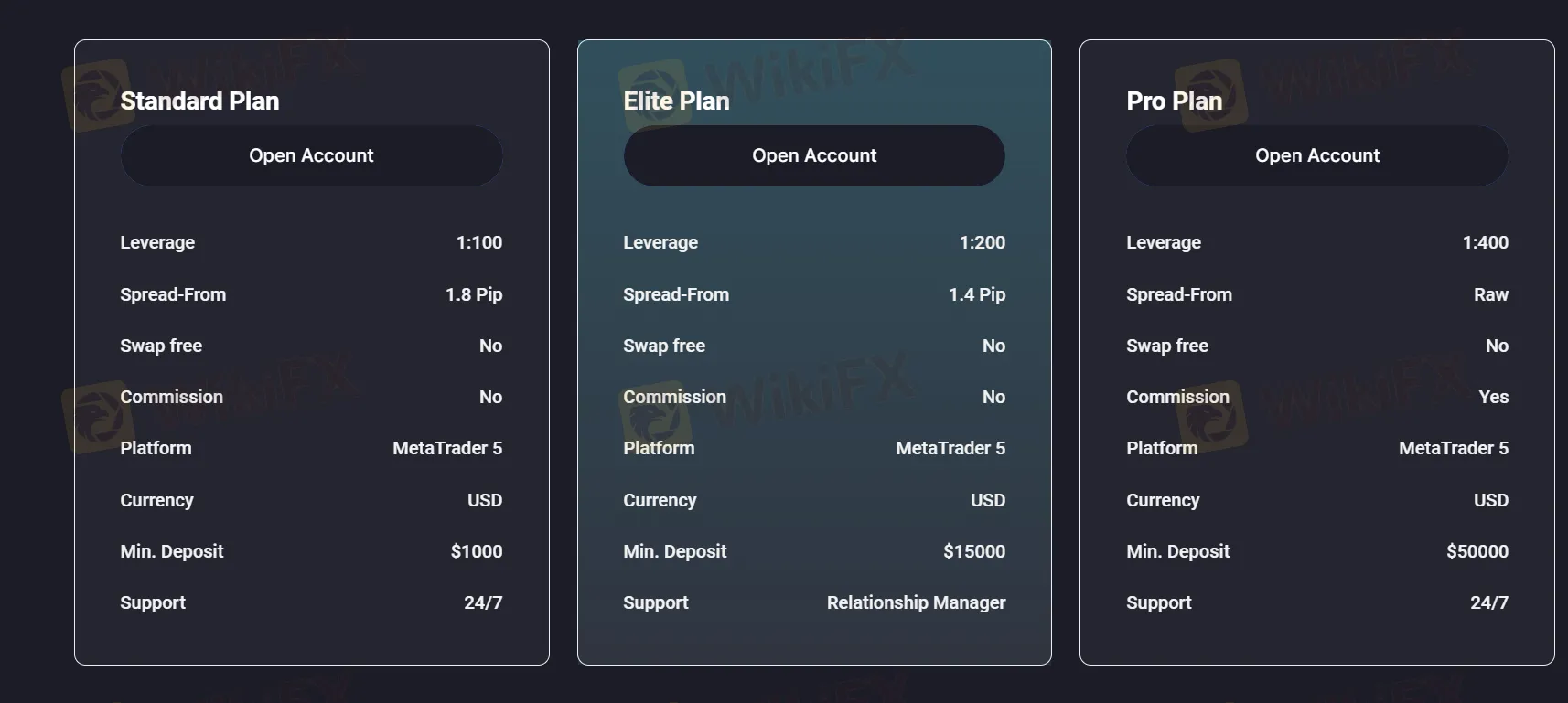The width and height of the screenshot is (1568, 703).
Task: Click the Swap free label in Elite Plan
Action: (x=664, y=346)
